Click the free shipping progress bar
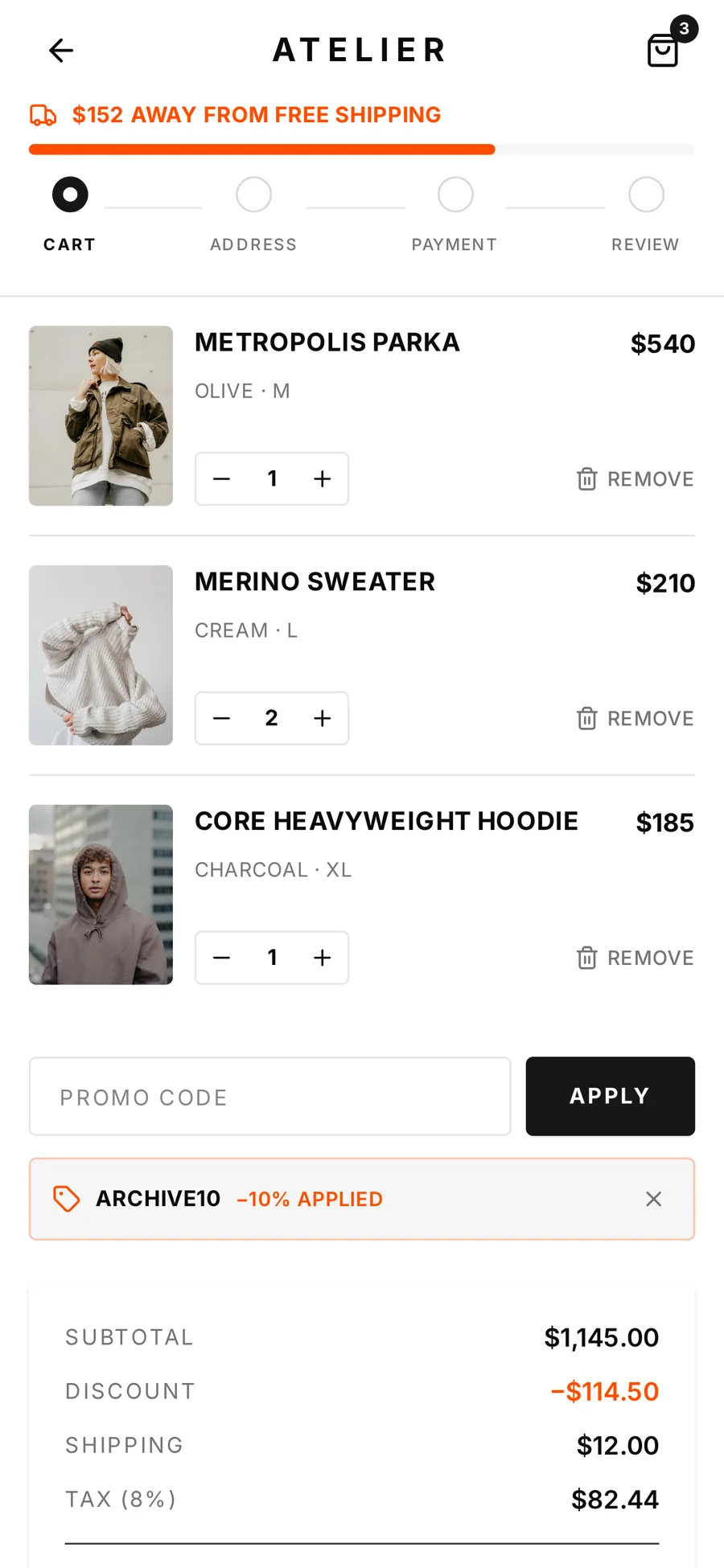724x1568 pixels. [x=362, y=150]
